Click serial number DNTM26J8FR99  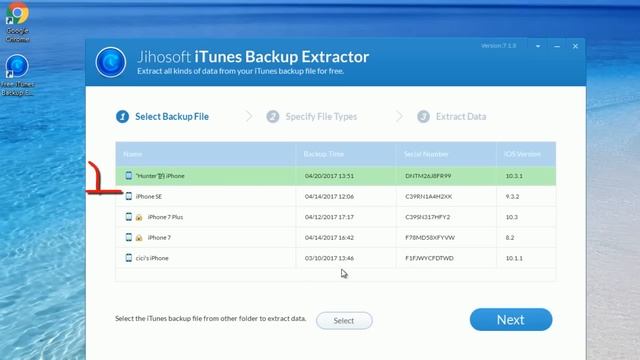coord(428,176)
